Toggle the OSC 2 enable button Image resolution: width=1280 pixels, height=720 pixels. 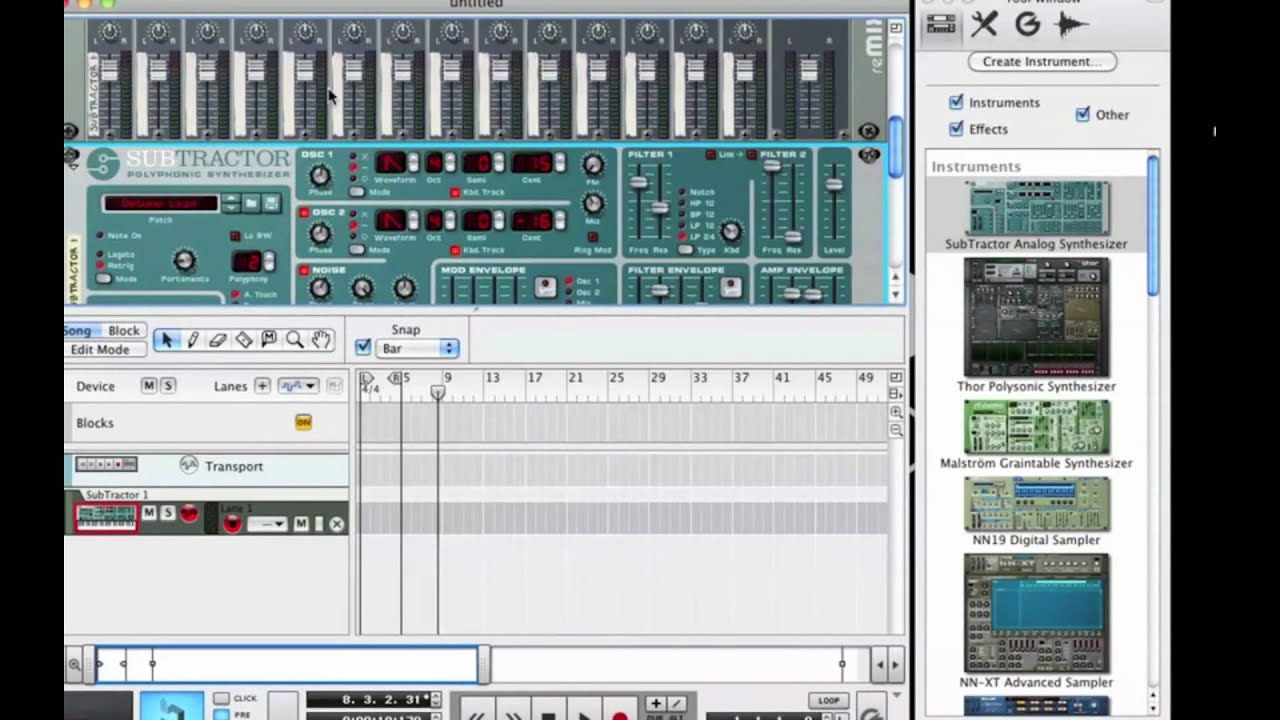click(x=304, y=213)
